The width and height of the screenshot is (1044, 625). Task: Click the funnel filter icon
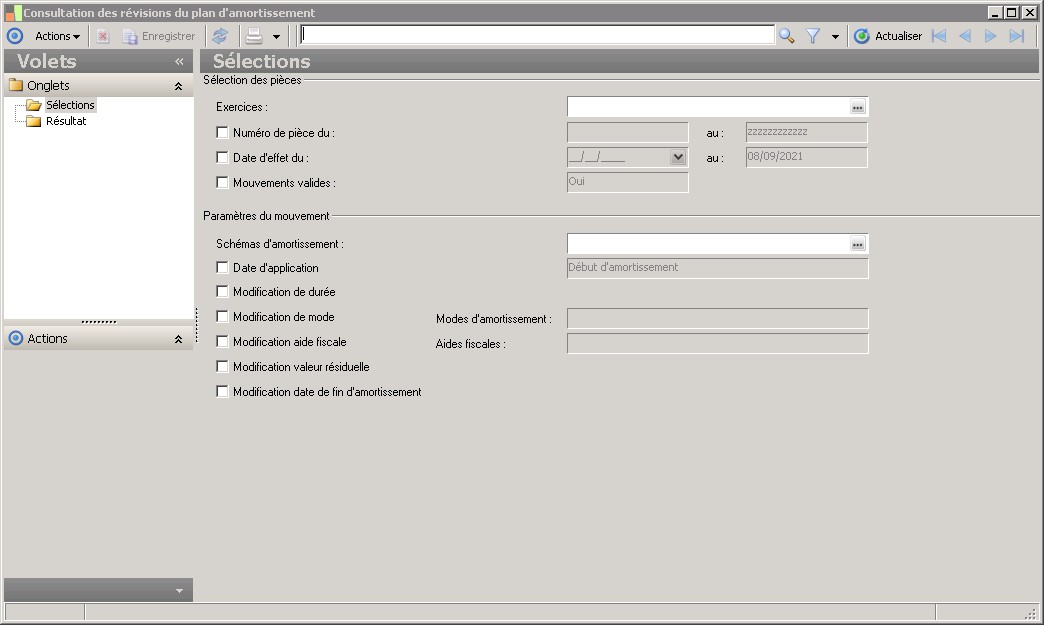pos(813,36)
